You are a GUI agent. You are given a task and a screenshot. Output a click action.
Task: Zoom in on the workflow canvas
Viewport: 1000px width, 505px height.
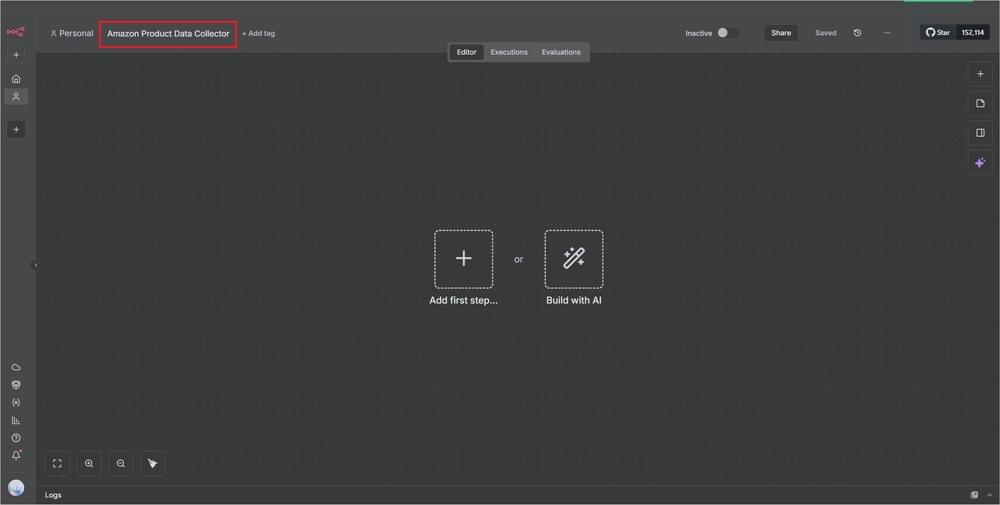point(89,463)
